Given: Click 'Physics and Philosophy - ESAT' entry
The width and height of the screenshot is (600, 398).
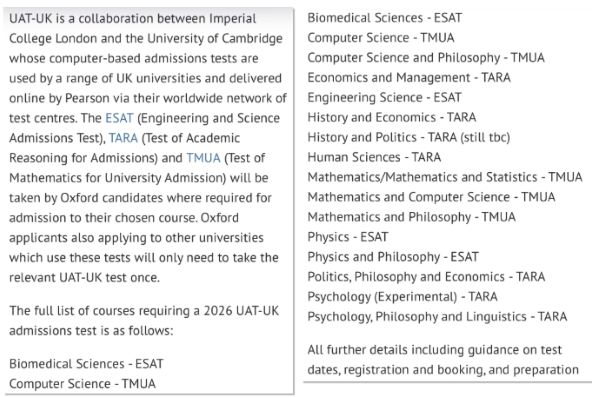Looking at the screenshot, I should 393,256.
